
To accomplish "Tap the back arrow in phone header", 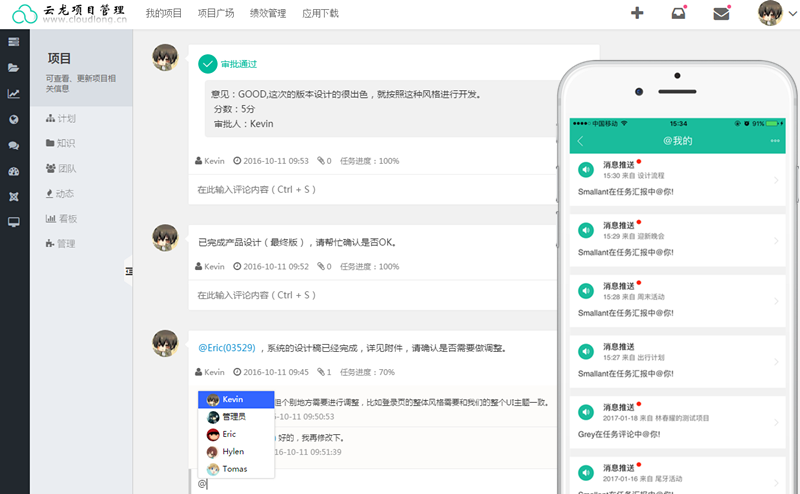I will [580, 141].
